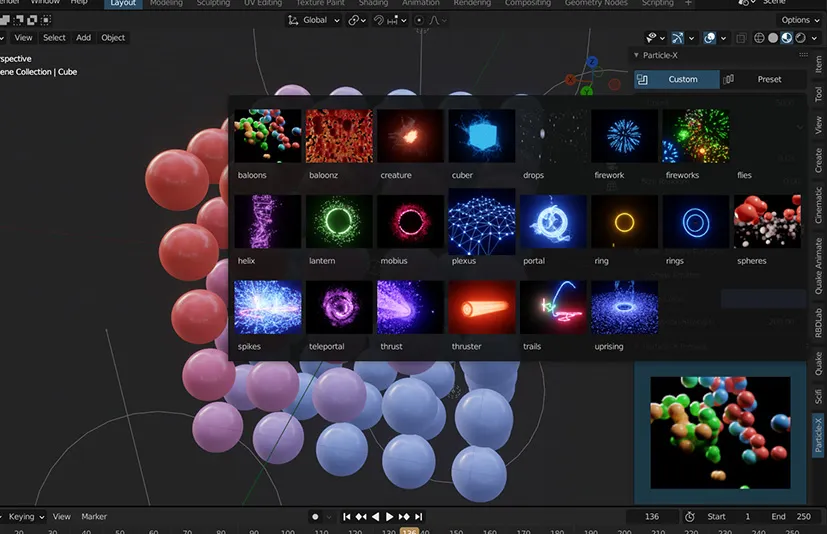Switch to Preset mode in Particle-X
827x534 pixels.
(x=763, y=79)
